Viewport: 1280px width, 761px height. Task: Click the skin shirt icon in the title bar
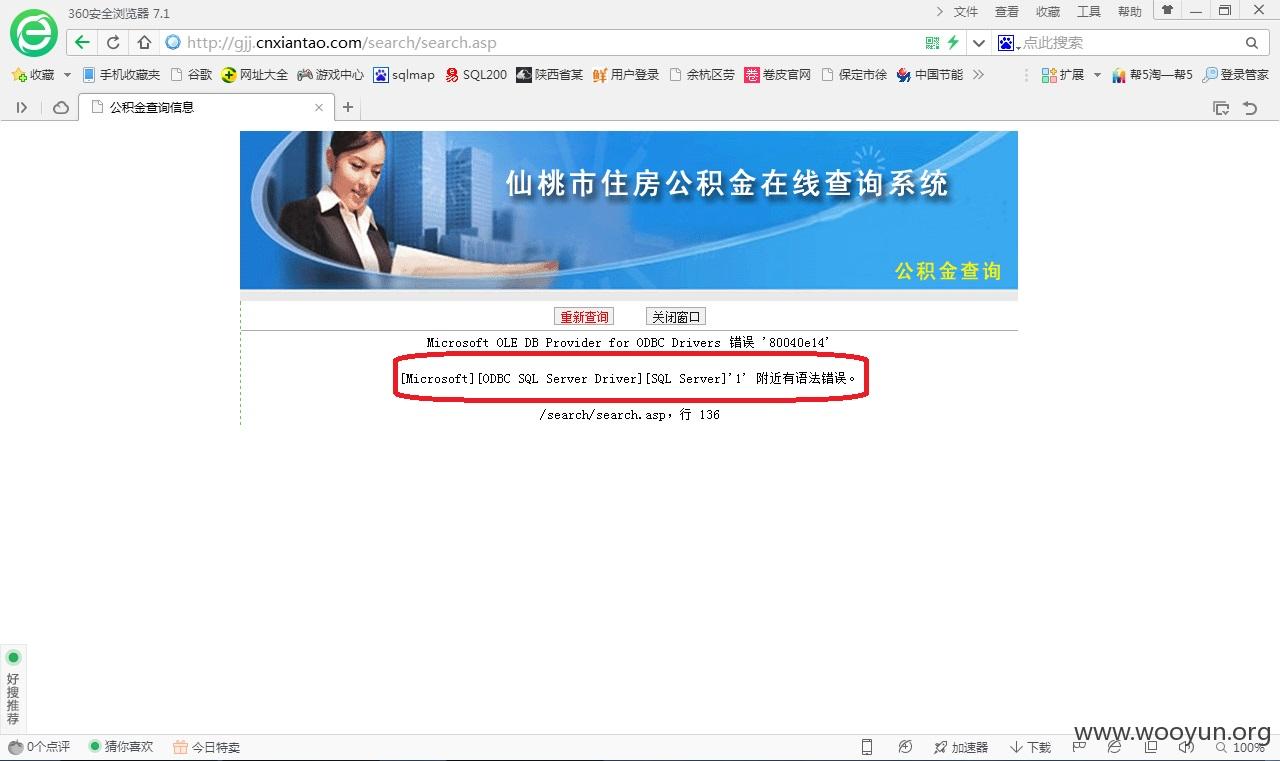pyautogui.click(x=1167, y=10)
